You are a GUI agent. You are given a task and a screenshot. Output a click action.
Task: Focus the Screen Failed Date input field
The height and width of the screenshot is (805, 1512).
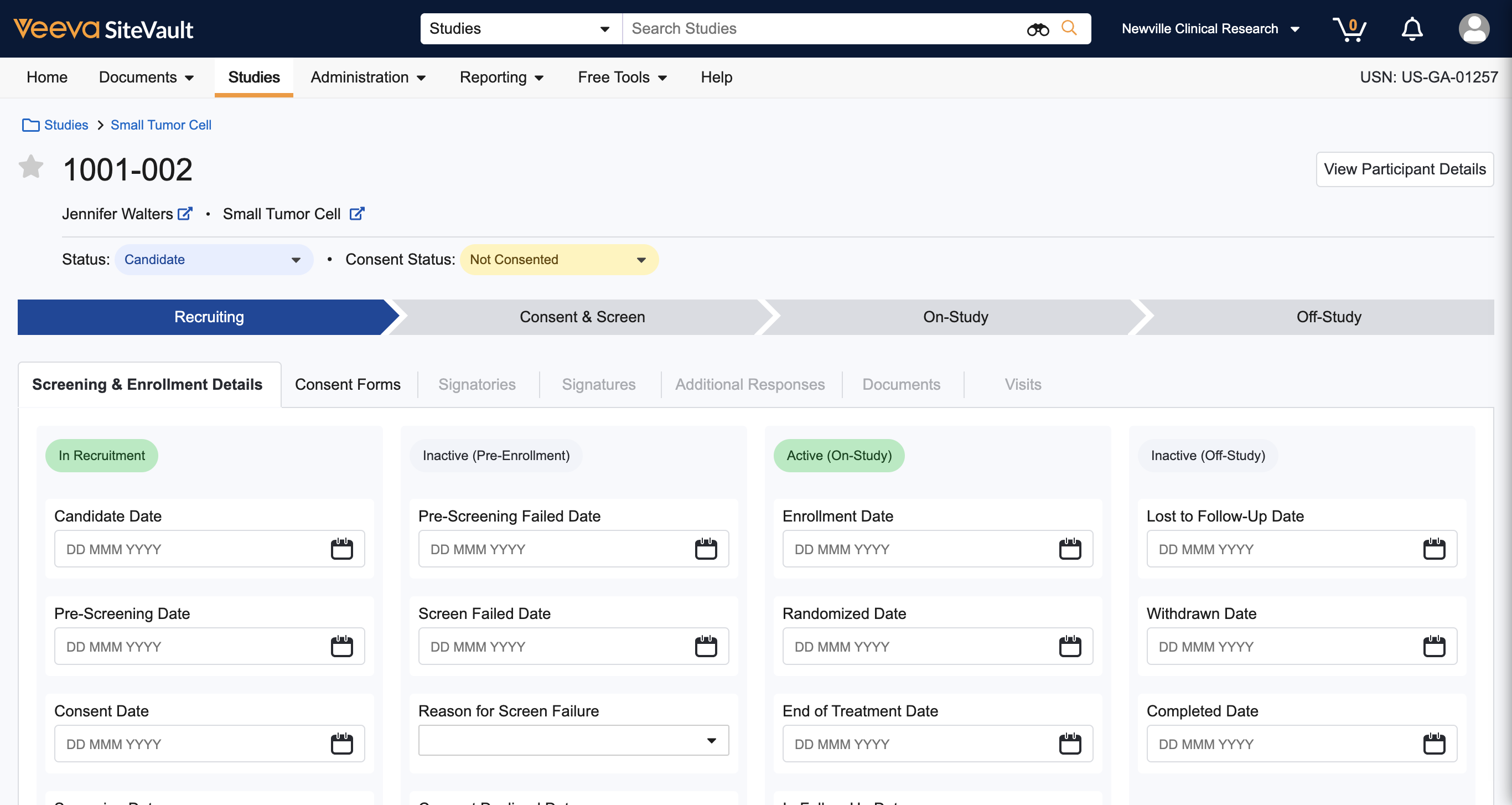click(573, 647)
